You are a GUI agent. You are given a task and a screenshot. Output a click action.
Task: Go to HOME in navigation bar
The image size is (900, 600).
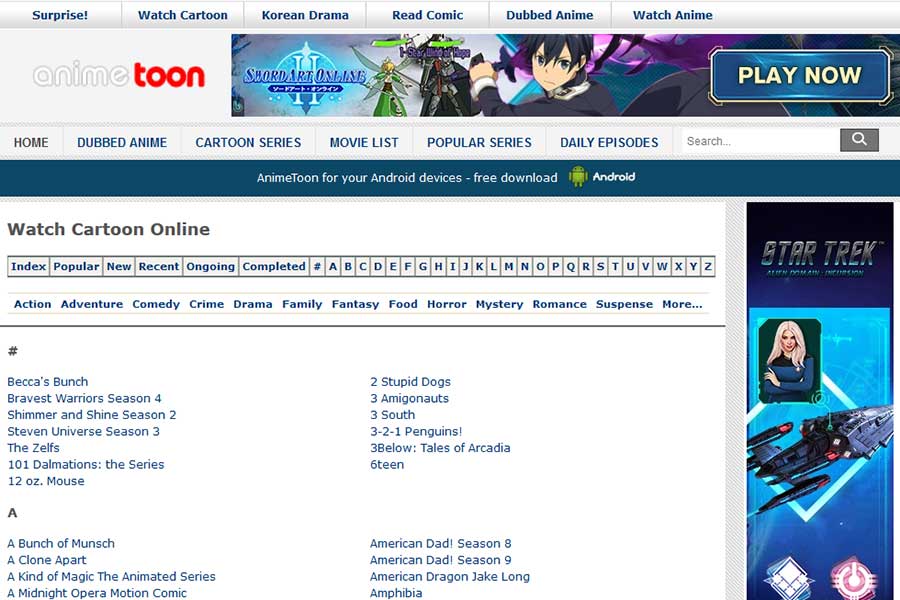pos(31,142)
